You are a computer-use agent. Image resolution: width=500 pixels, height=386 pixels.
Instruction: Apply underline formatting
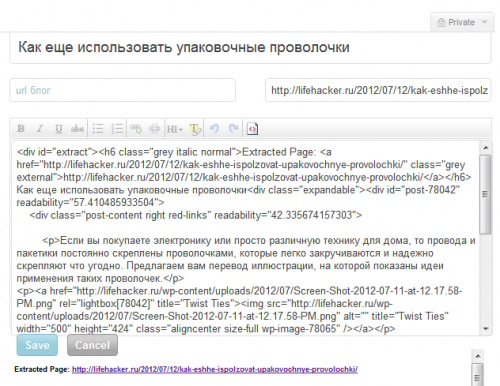coord(59,129)
